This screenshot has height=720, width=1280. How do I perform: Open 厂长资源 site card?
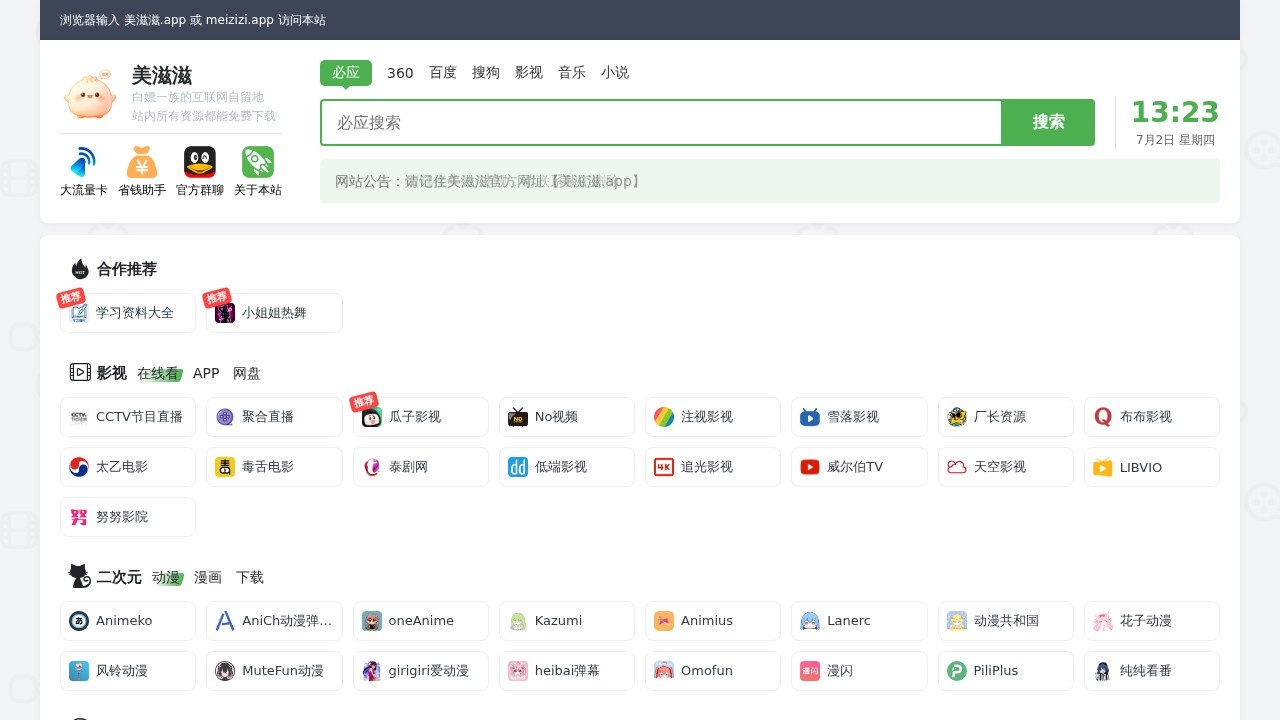[x=1006, y=417]
